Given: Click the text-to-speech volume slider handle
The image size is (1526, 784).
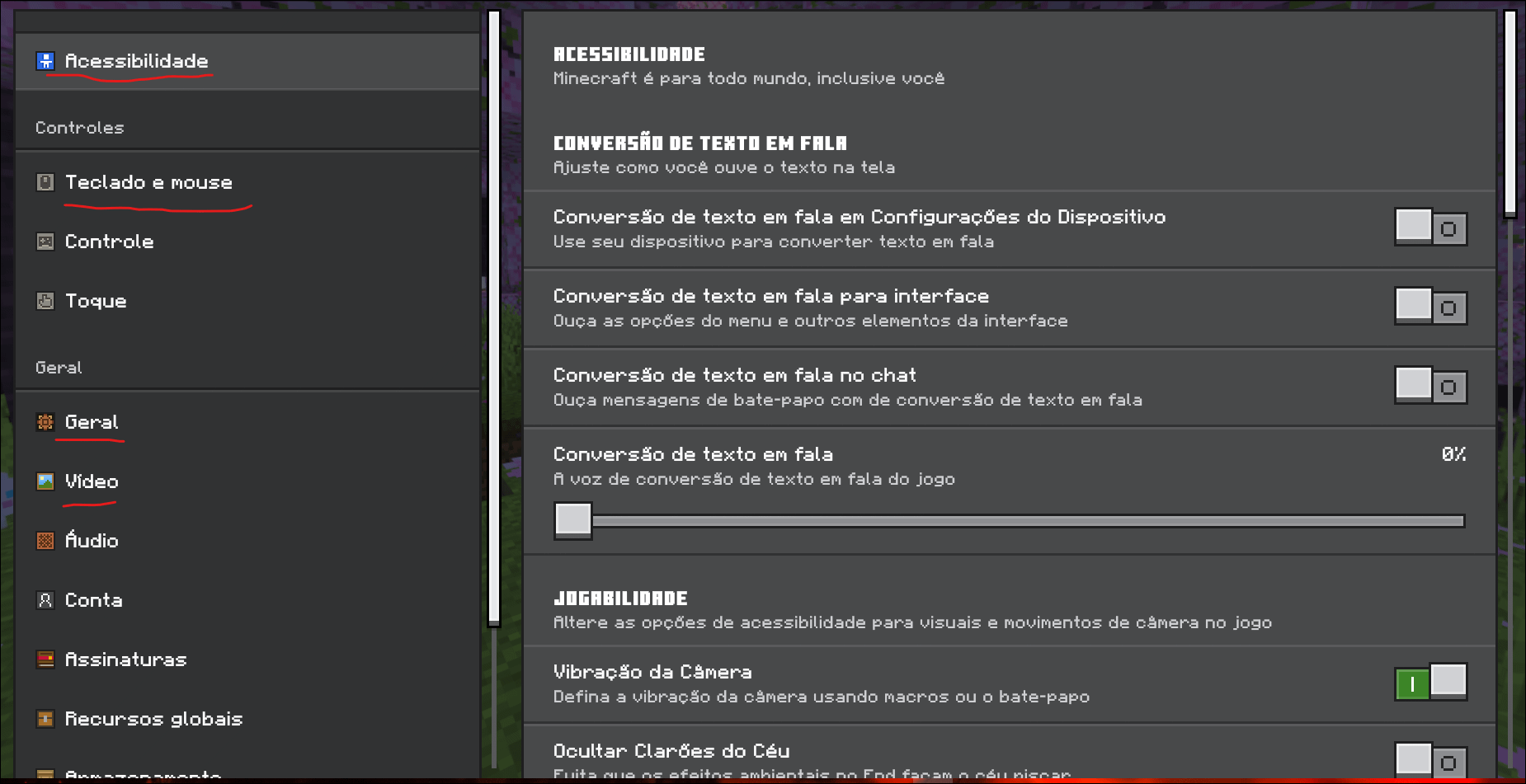Looking at the screenshot, I should (x=573, y=520).
